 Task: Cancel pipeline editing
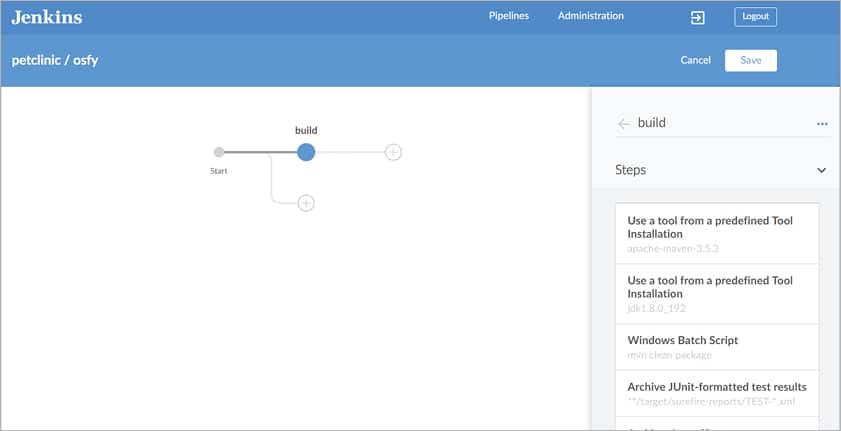[x=695, y=60]
